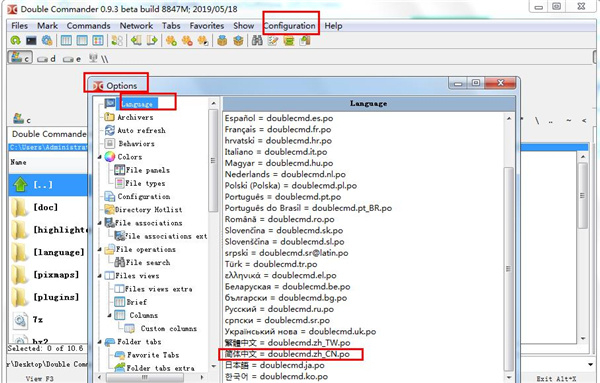Click the Name column header

click(18, 162)
